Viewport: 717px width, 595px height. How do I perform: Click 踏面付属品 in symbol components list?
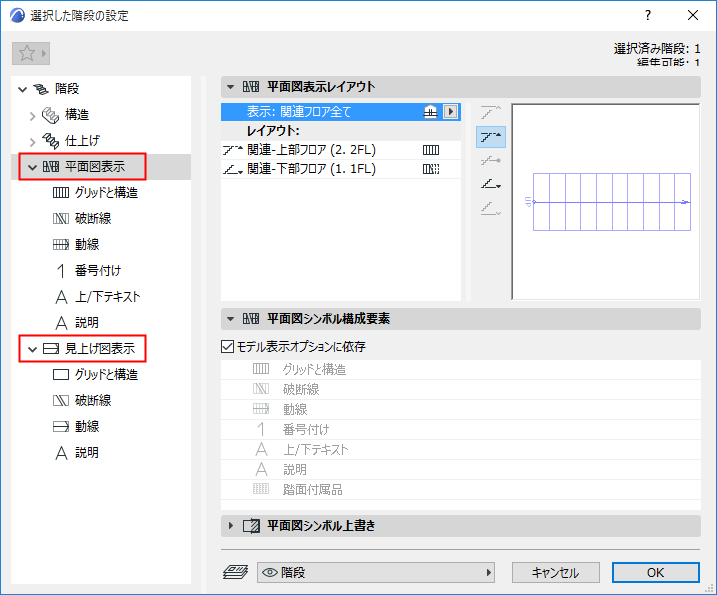point(460,490)
